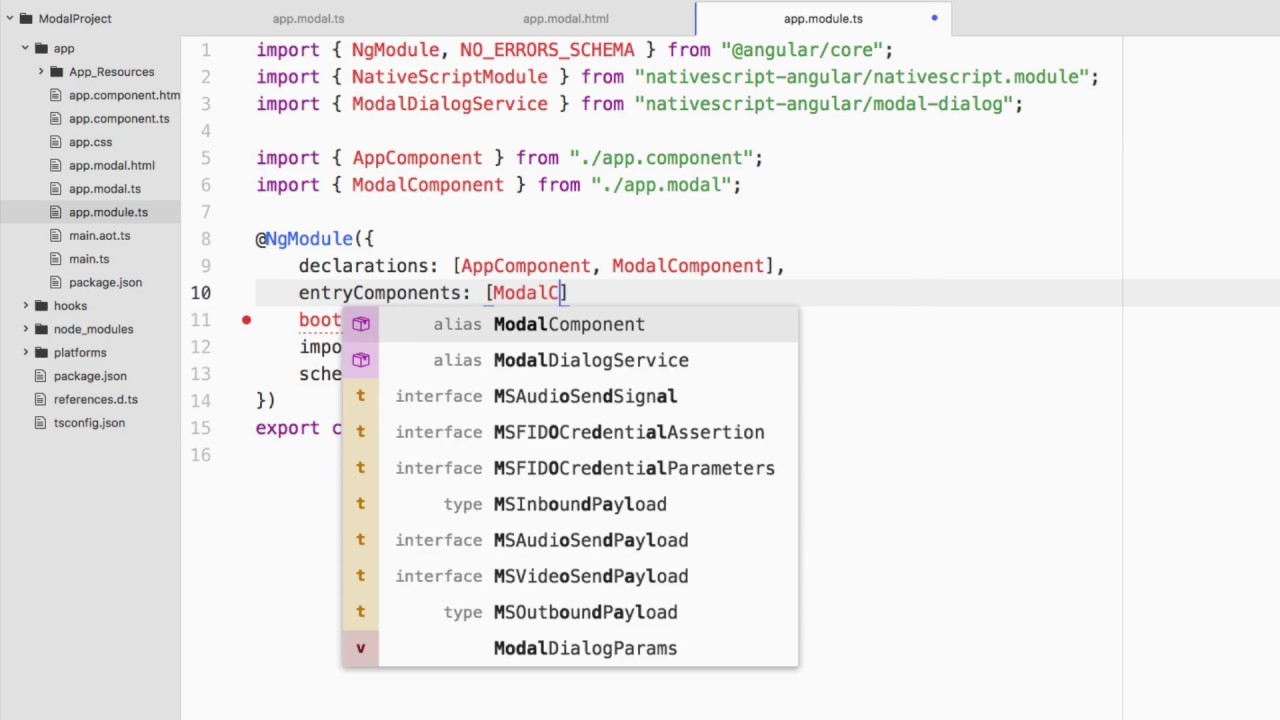The width and height of the screenshot is (1280, 720).
Task: Click the t icon beside MSInboundPayload
Action: (360, 504)
